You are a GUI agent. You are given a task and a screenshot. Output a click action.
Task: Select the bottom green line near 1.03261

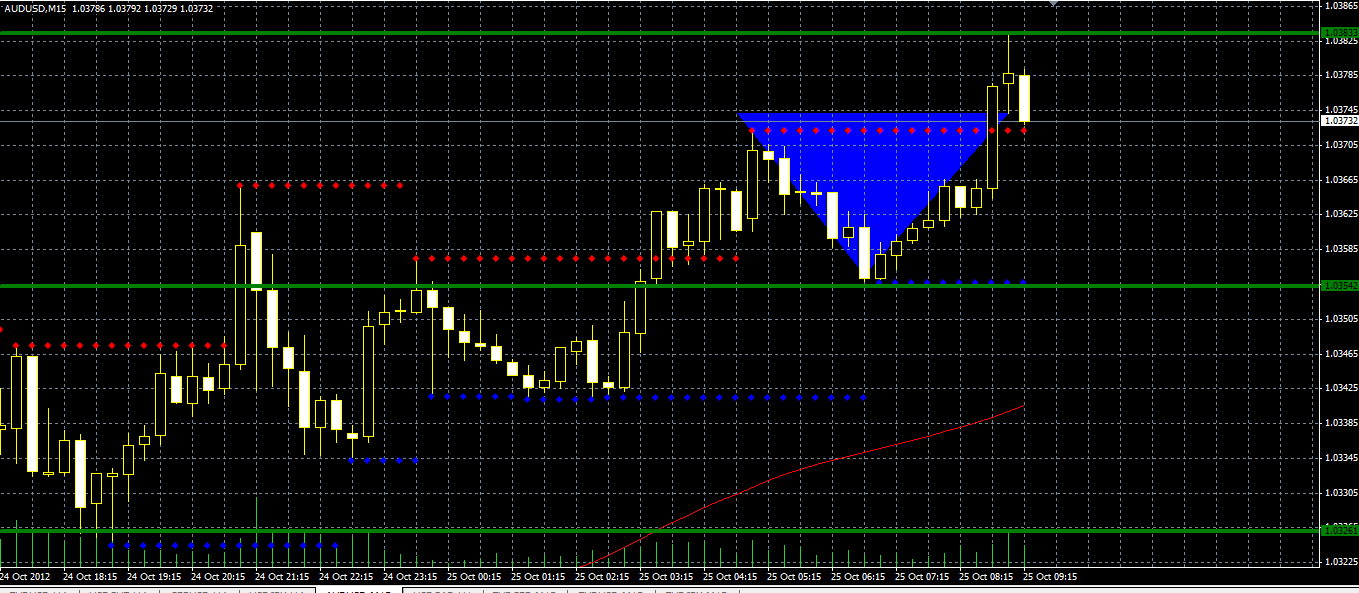pyautogui.click(x=660, y=530)
